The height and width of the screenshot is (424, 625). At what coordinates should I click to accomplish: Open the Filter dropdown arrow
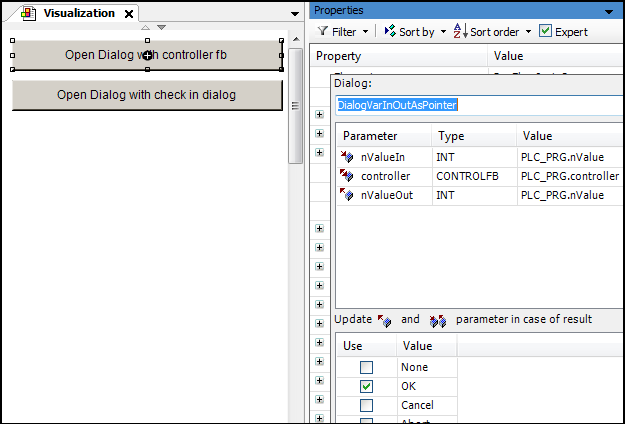coord(365,32)
